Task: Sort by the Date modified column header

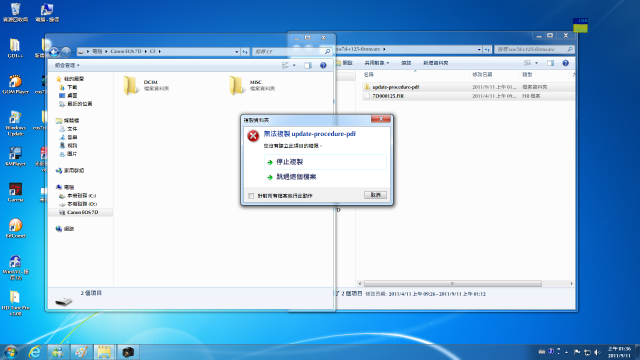Action: 495,75
